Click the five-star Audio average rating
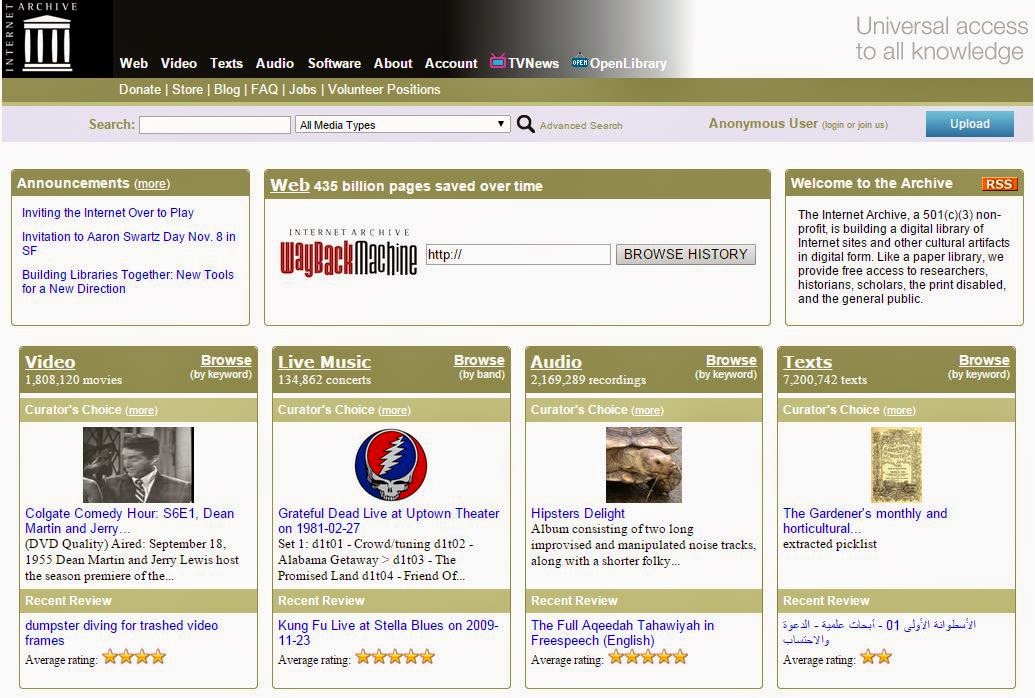Screen dimensions: 1035x698 [648, 657]
